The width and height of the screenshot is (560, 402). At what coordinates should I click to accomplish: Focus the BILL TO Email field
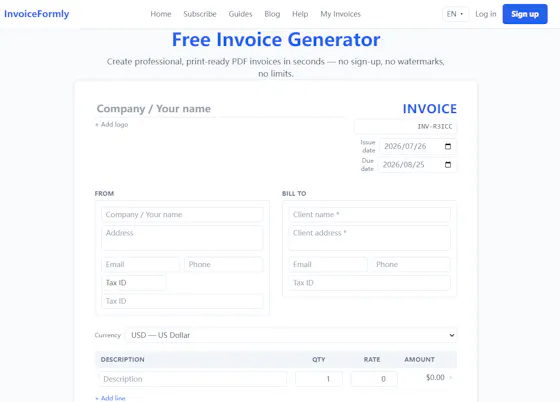coord(328,265)
